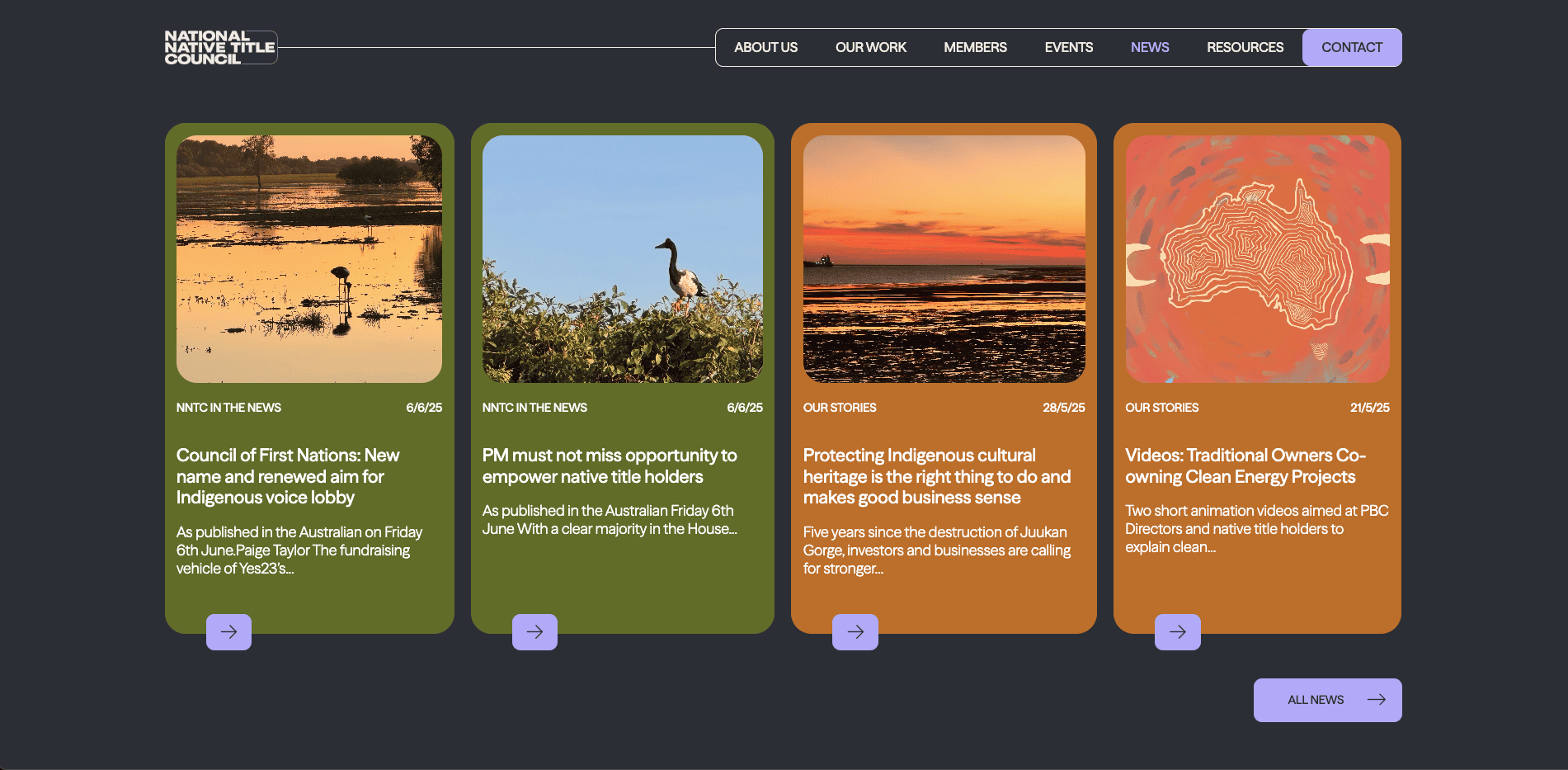Click OUR STORIES label on Videos card

[x=1161, y=408]
